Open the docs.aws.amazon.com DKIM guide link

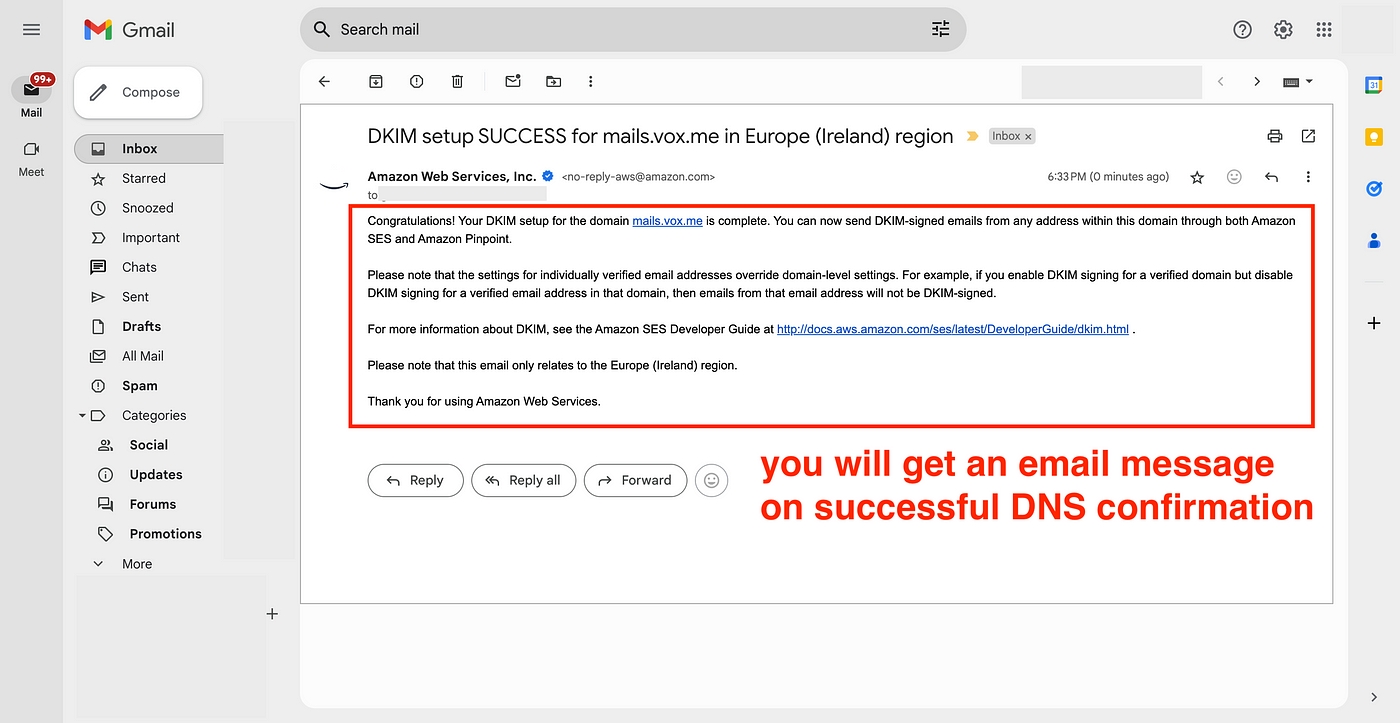coord(953,329)
